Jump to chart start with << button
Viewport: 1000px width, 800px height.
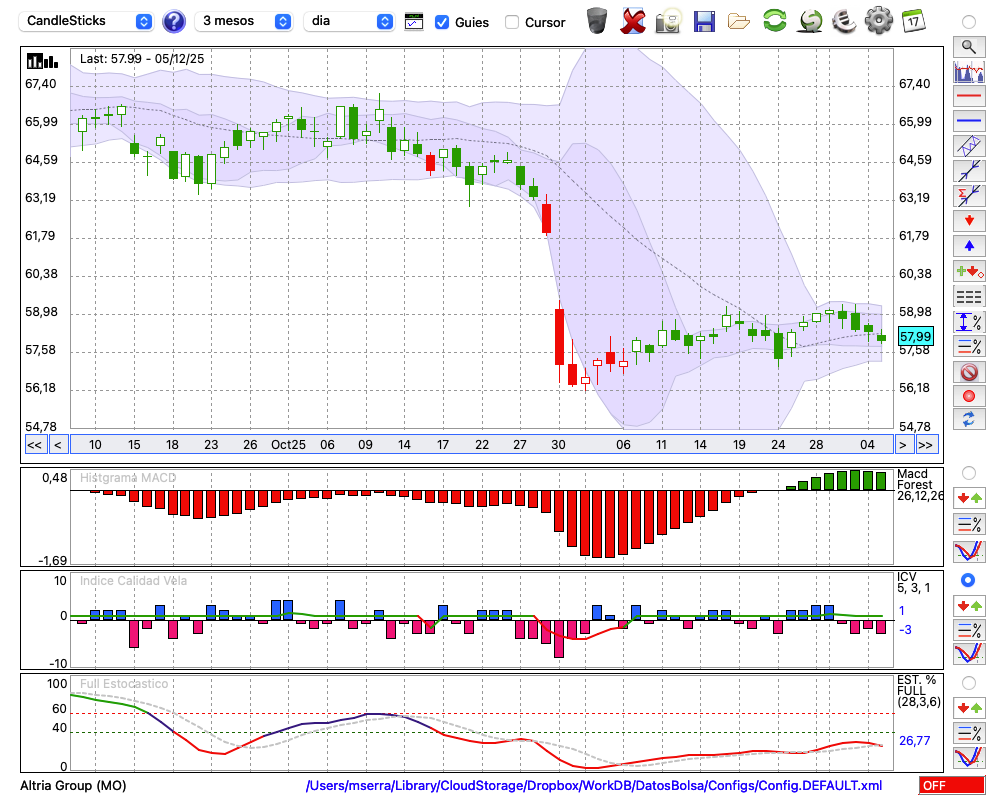coord(35,445)
